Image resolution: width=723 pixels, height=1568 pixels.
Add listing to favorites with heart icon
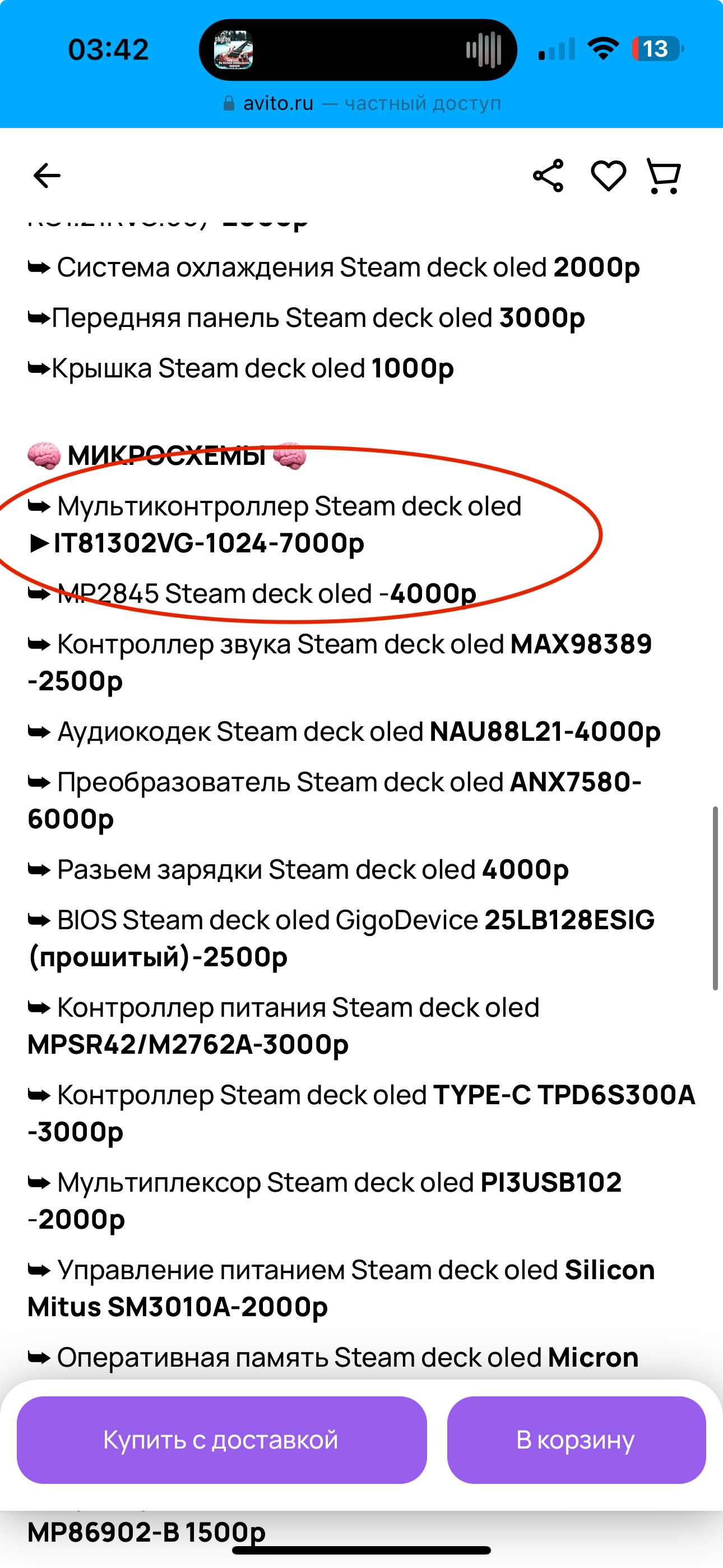[608, 176]
